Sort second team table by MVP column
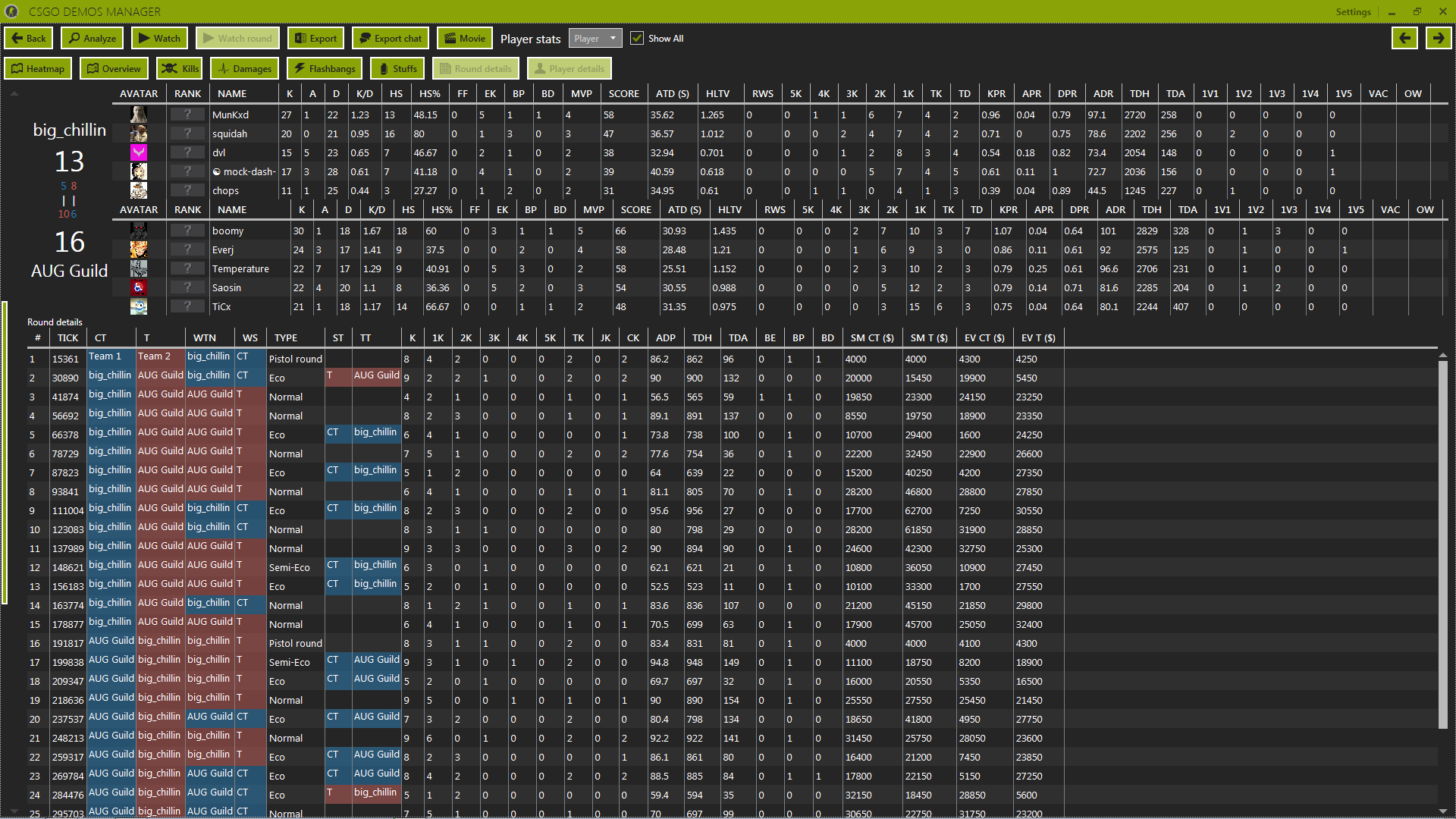 593,210
